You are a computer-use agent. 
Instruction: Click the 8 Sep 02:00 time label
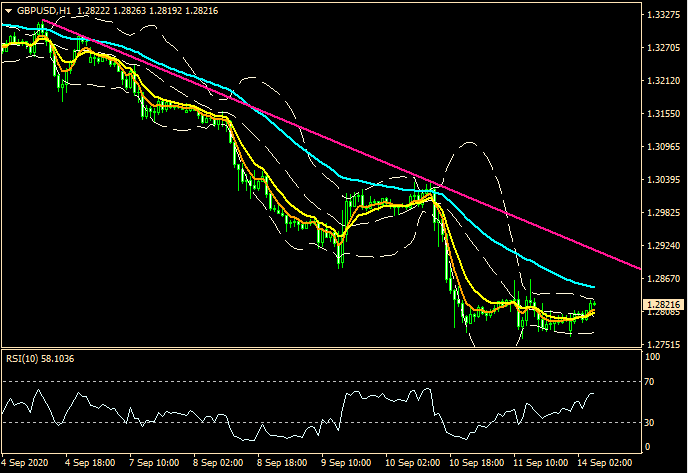click(x=216, y=464)
